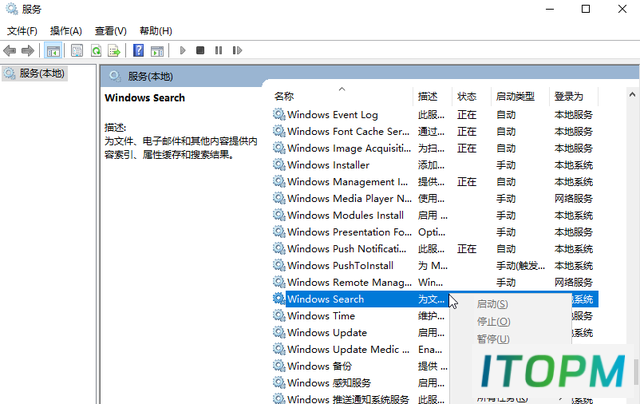
Task: Click the gear icon beside Windows Update Medic
Action: click(x=279, y=349)
